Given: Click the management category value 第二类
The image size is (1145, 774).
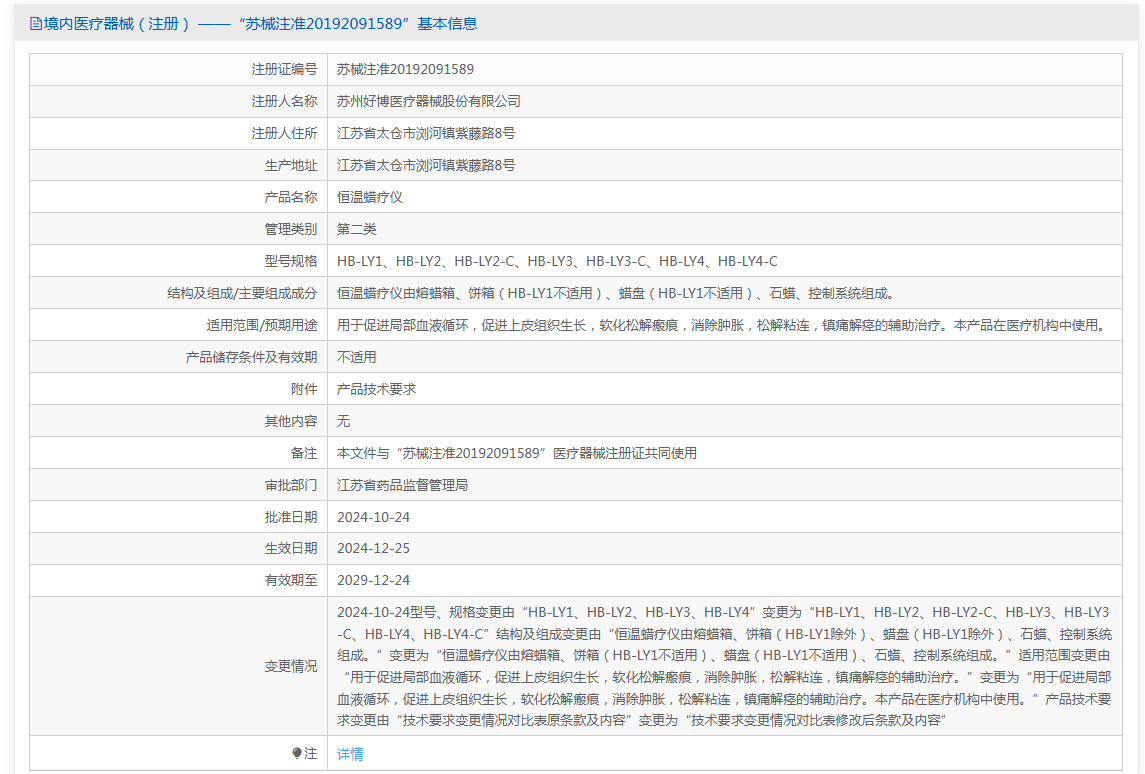Looking at the screenshot, I should 356,229.
